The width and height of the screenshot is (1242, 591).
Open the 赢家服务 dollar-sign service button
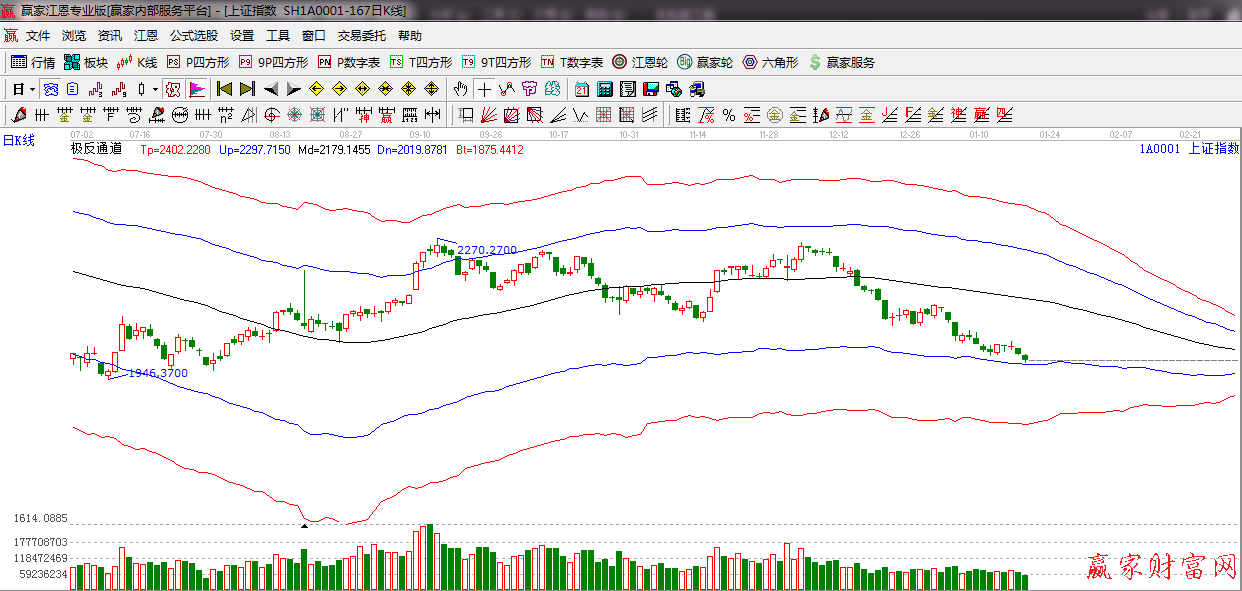click(841, 62)
